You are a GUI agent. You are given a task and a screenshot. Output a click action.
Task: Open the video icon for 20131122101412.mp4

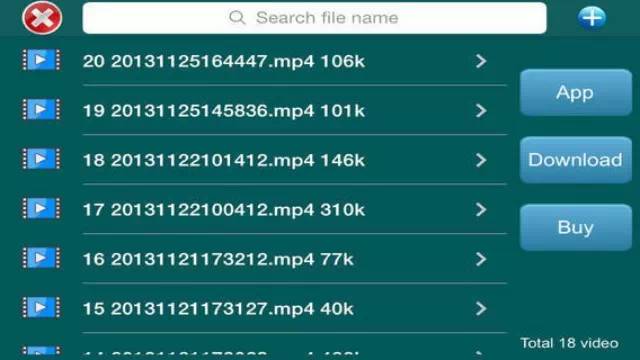tap(41, 159)
